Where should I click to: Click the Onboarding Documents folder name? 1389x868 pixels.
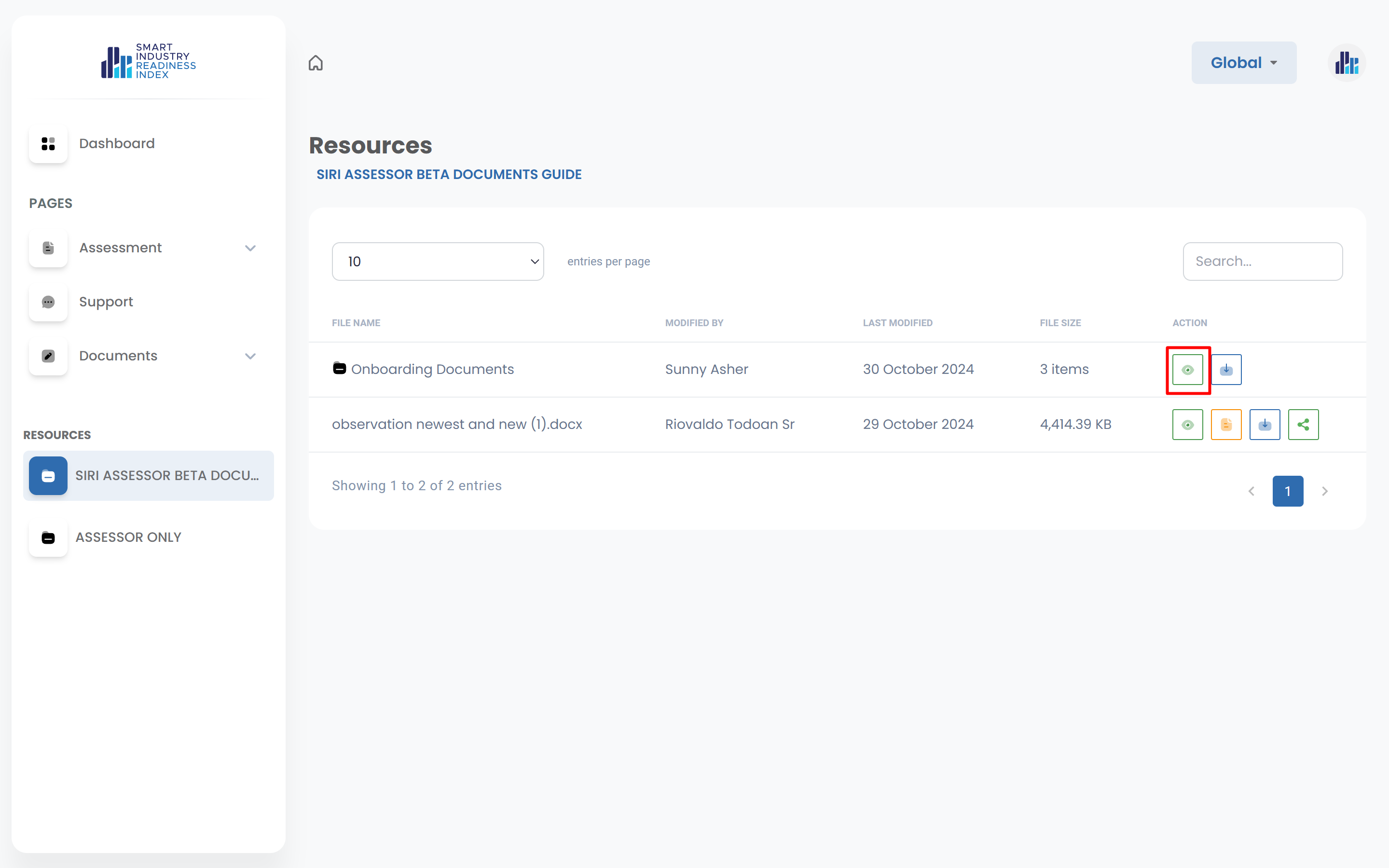[x=432, y=369]
